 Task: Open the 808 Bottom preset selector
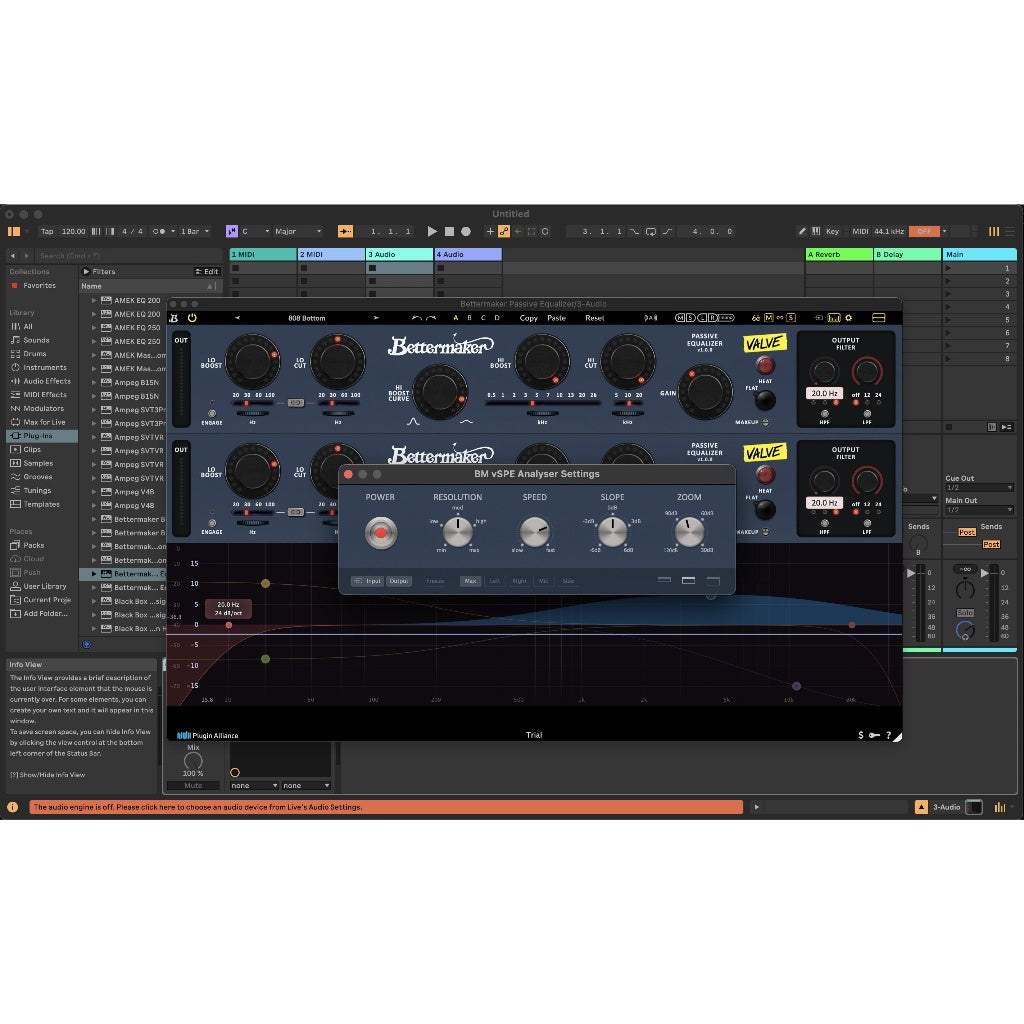pyautogui.click(x=307, y=317)
